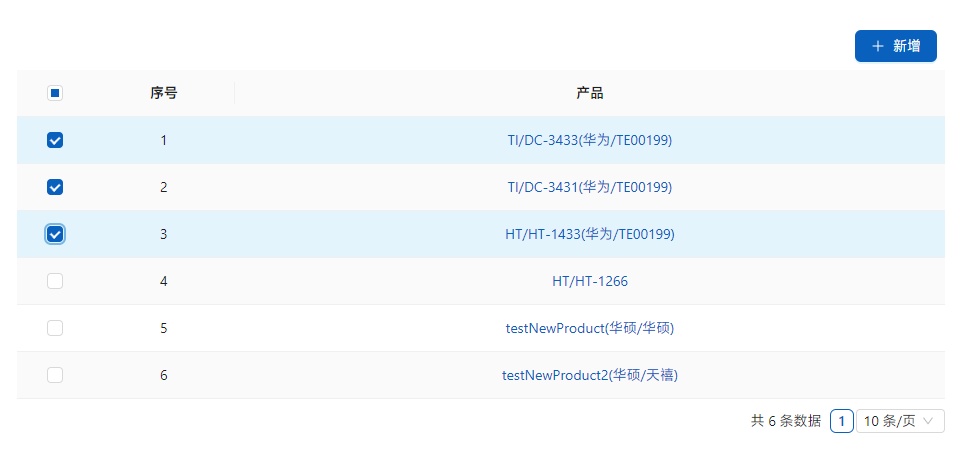Uncheck the checkbox for row 3
The image size is (963, 458).
55,234
